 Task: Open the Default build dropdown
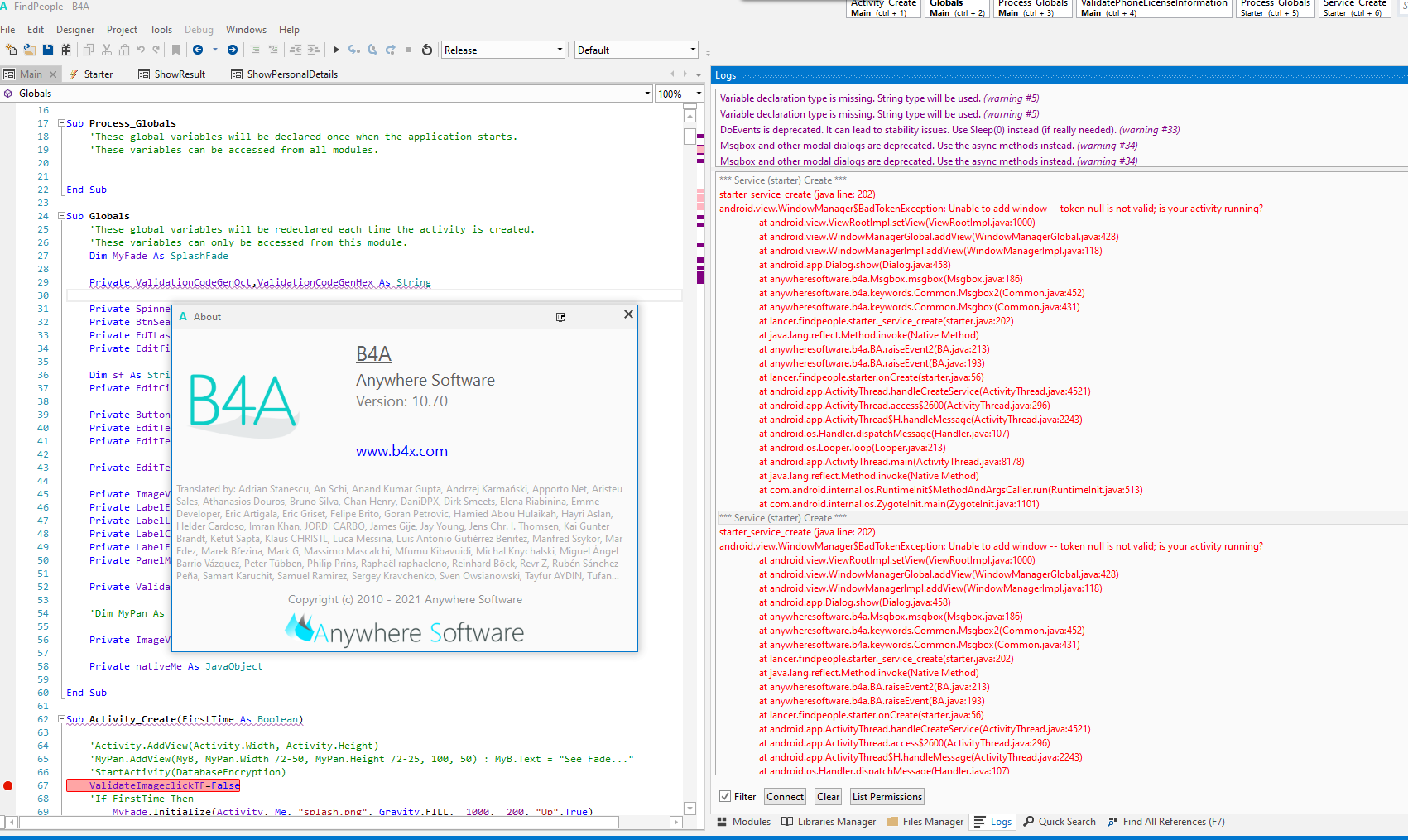click(x=637, y=50)
